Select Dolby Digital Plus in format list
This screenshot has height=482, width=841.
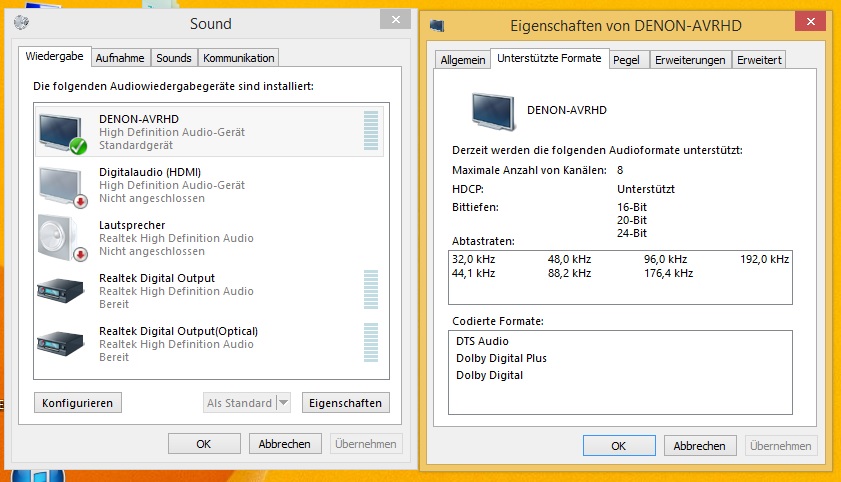point(501,358)
